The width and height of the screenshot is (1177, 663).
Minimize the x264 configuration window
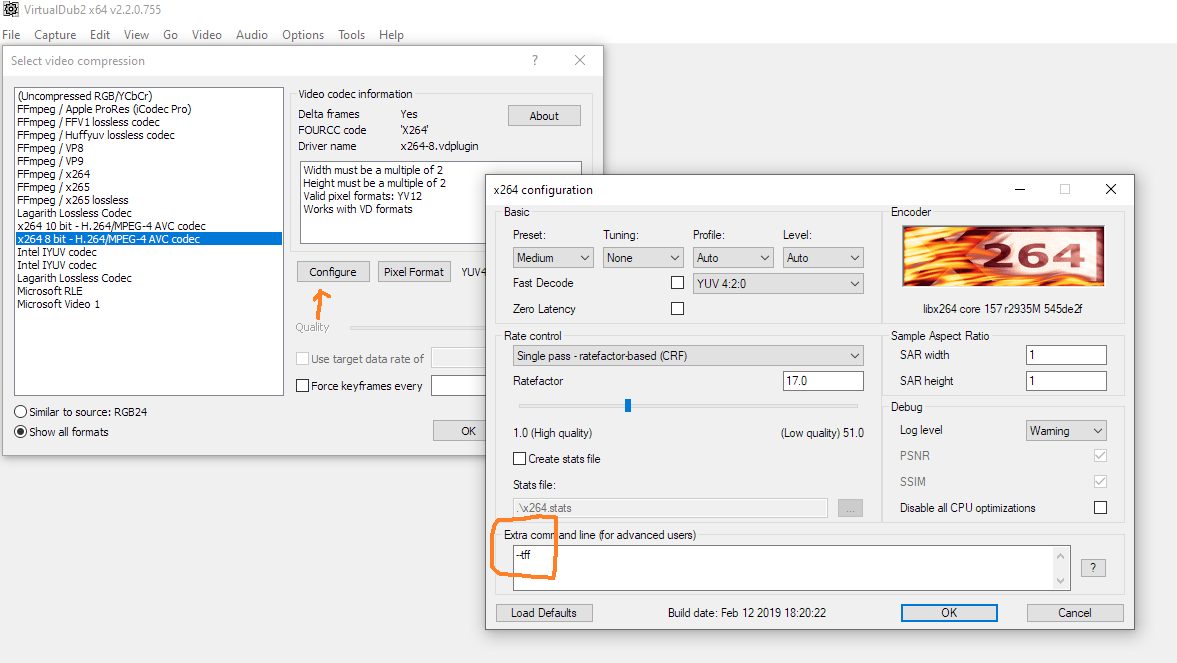pos(1020,189)
